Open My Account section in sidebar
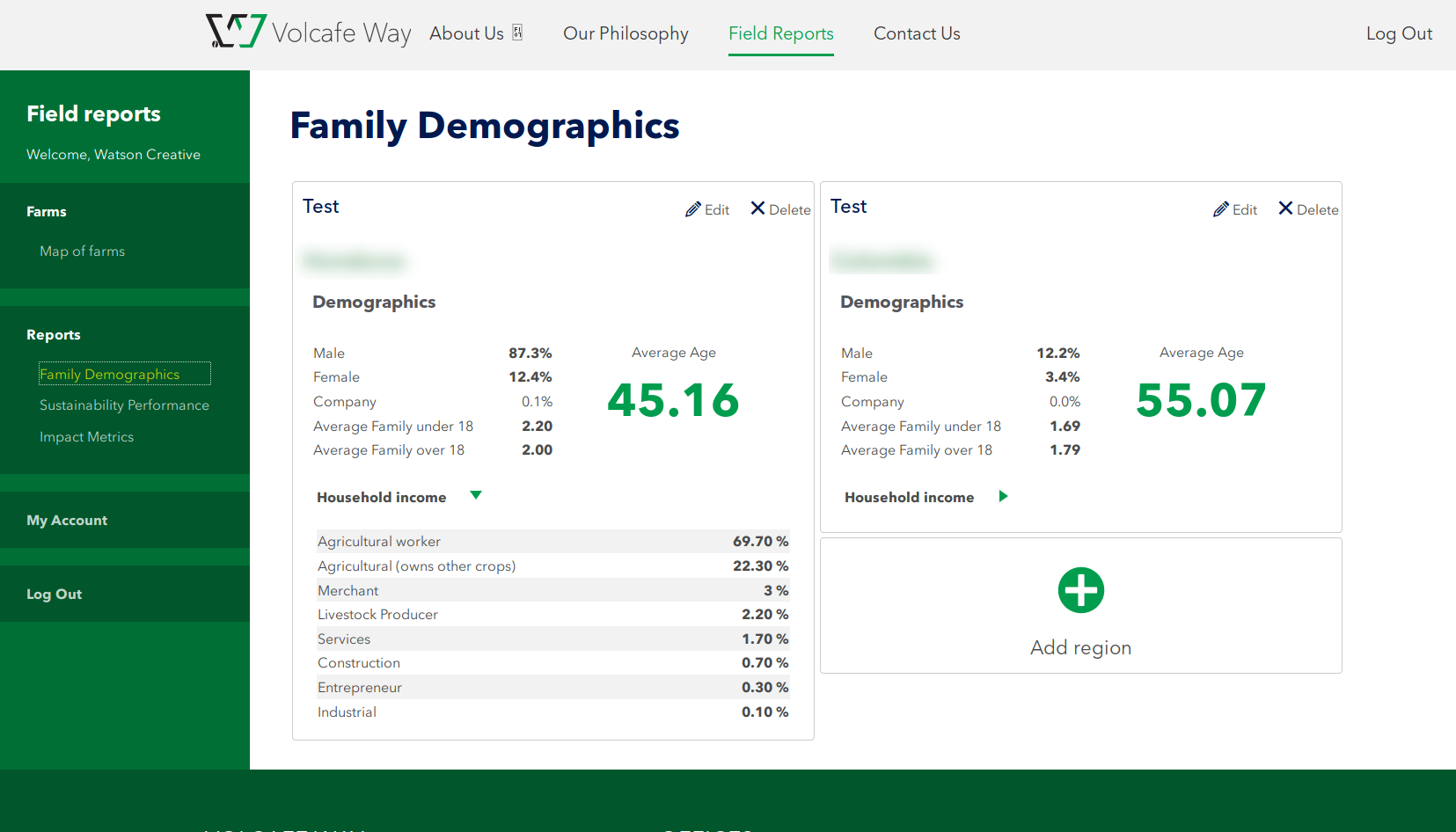Screen dimensions: 1456x832 click(x=67, y=521)
